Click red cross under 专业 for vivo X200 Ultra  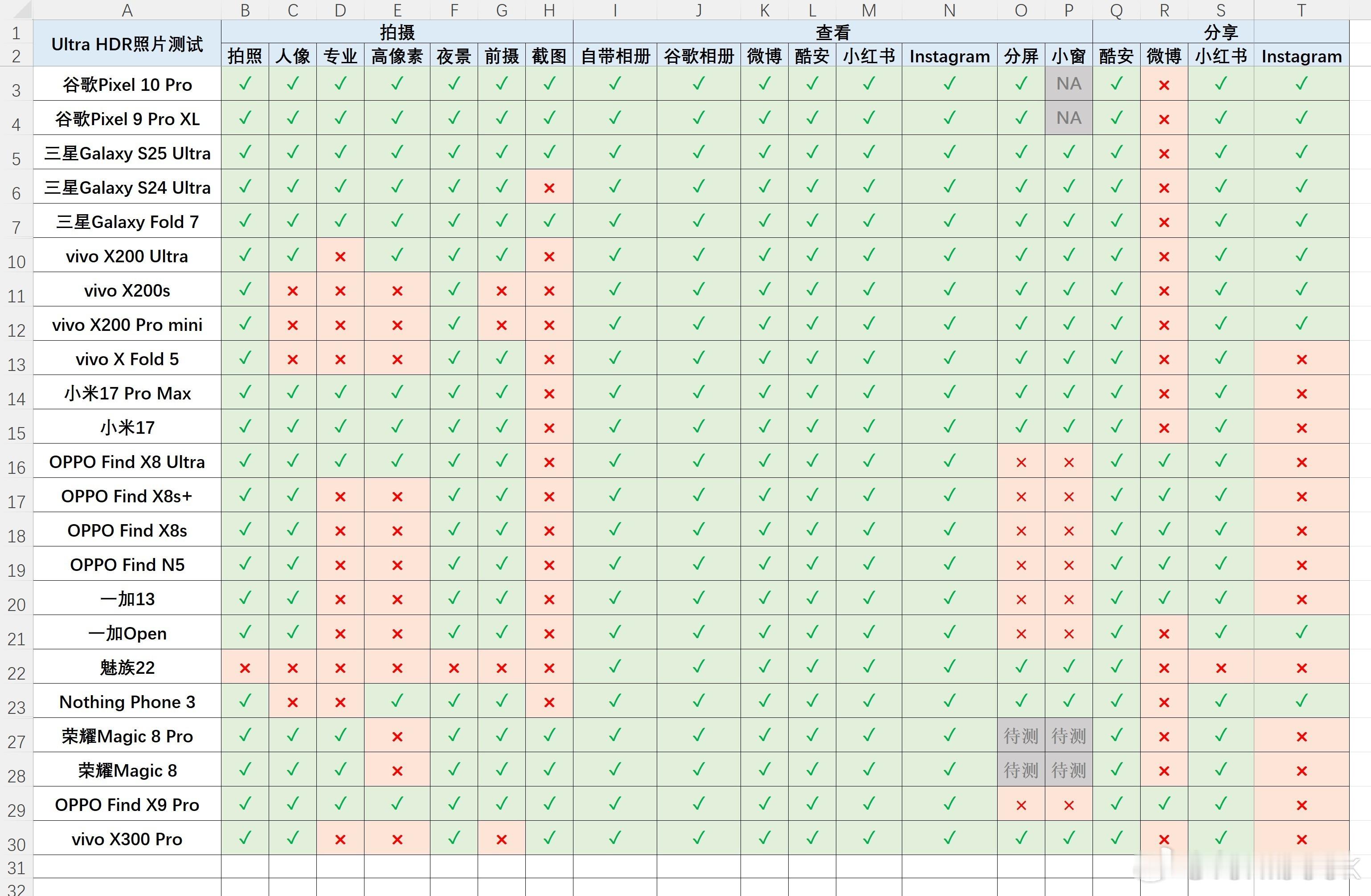click(x=340, y=256)
